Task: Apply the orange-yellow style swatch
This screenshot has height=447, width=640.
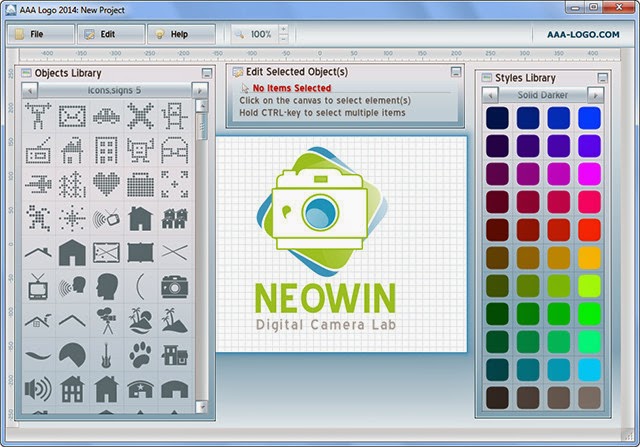Action: point(589,258)
